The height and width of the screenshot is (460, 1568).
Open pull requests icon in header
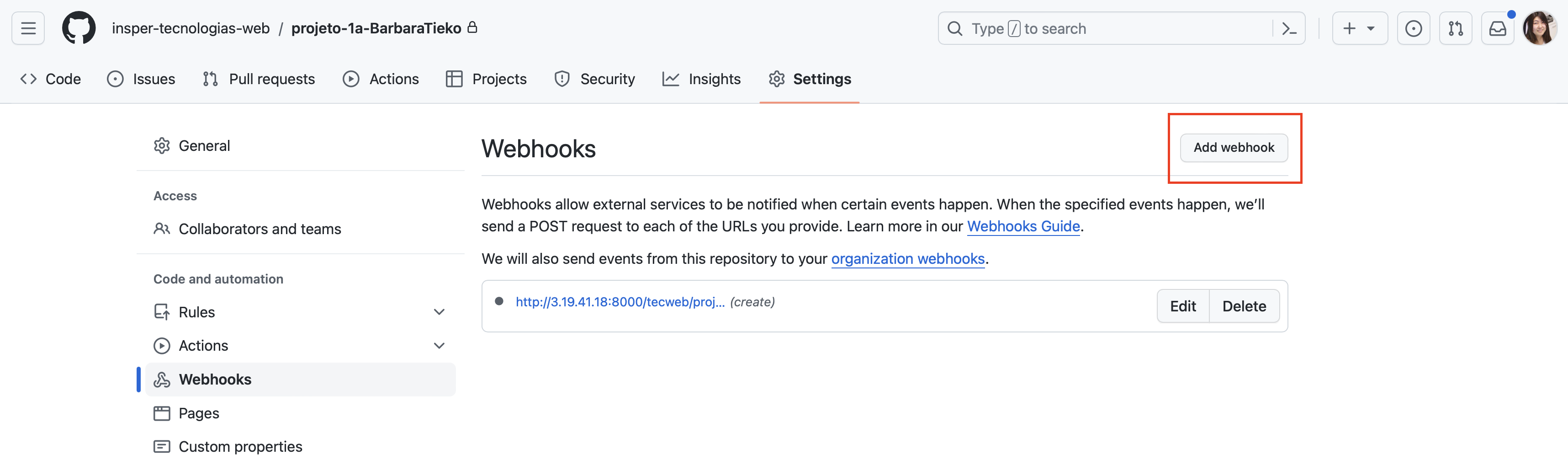tap(1456, 29)
